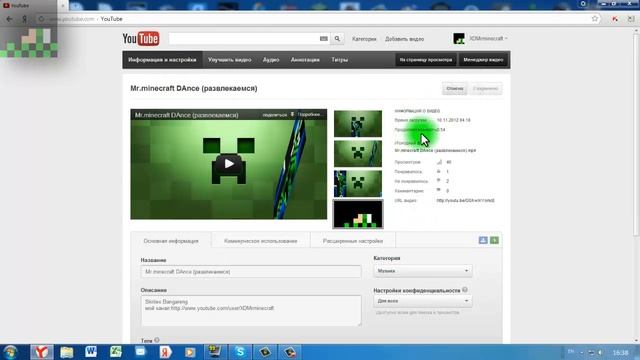Switch to Расширенные настройки tab

pyautogui.click(x=353, y=241)
